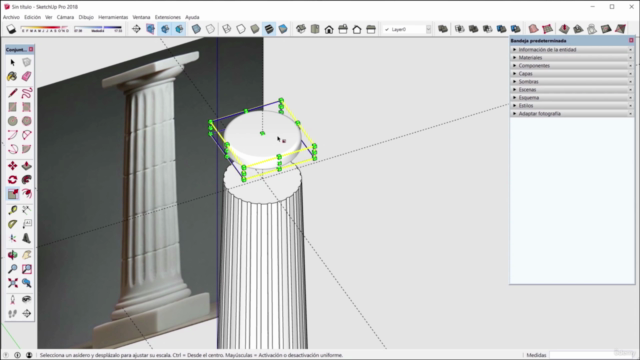640x360 pixels.
Task: Click the active Scale tool
Action: point(13,193)
